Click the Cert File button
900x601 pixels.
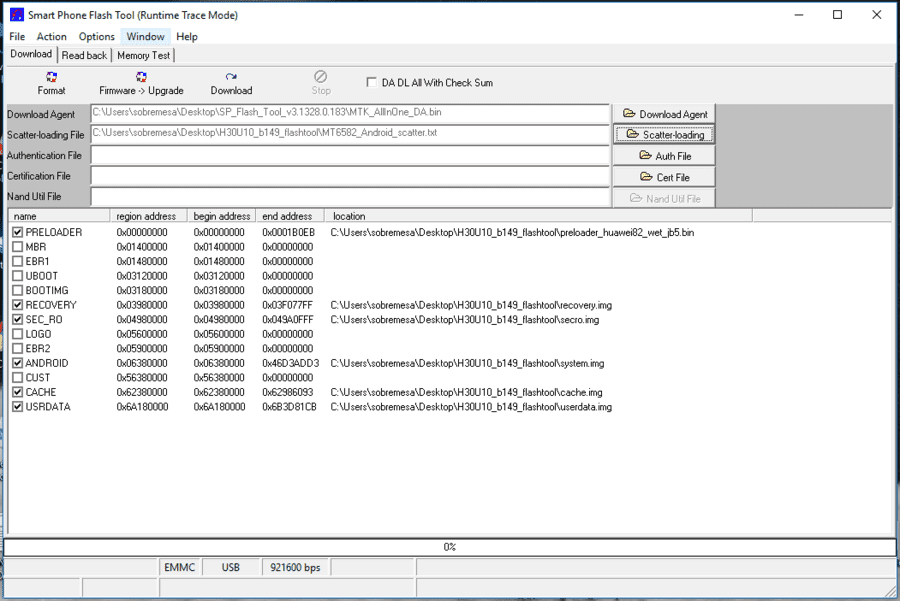[x=665, y=177]
